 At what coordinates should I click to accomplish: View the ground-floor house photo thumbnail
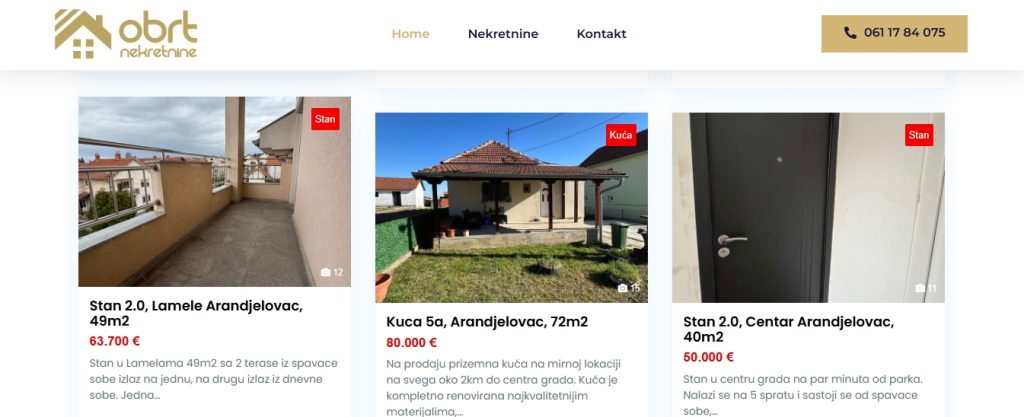511,208
